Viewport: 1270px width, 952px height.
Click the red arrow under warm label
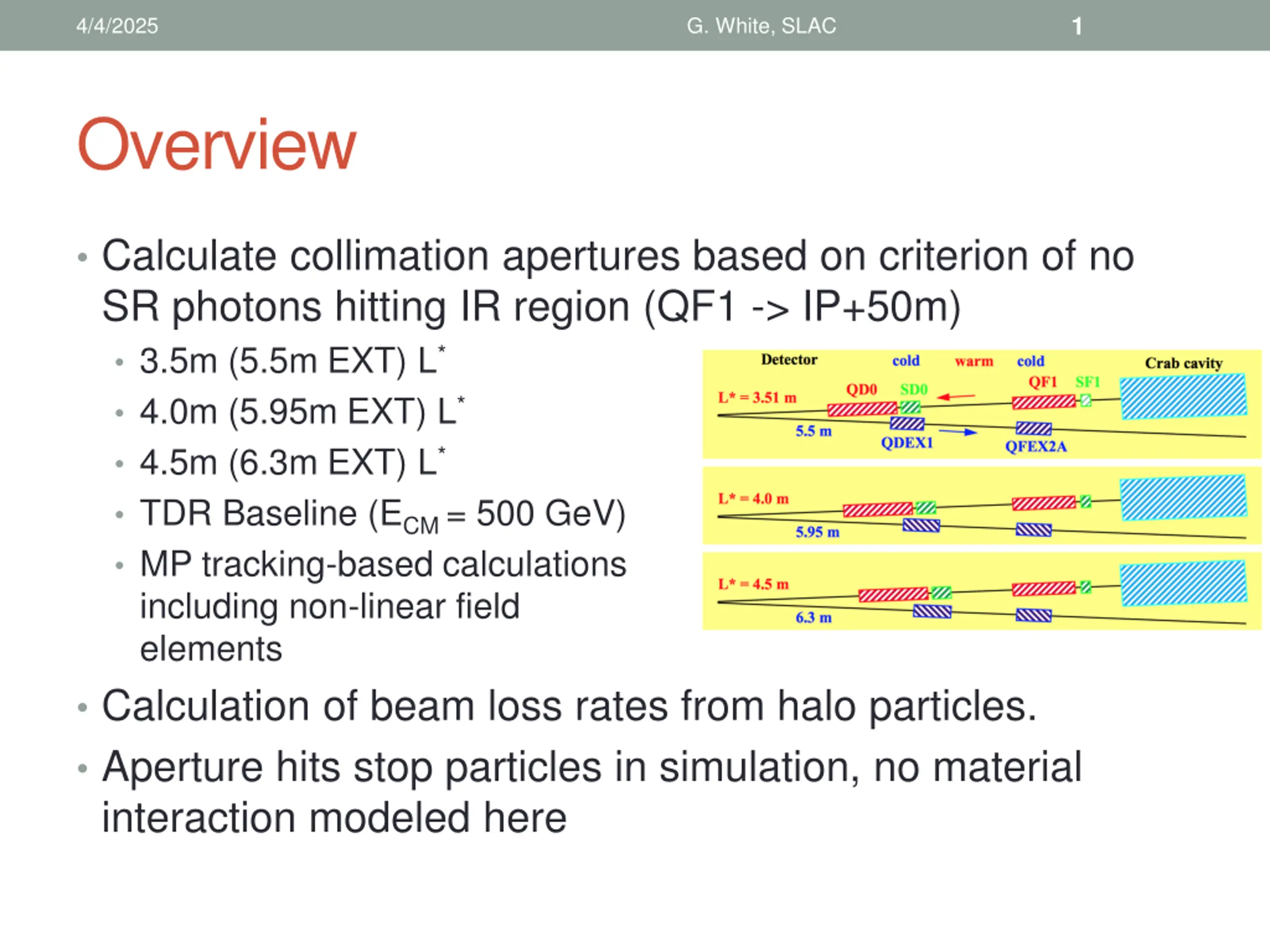coord(956,397)
